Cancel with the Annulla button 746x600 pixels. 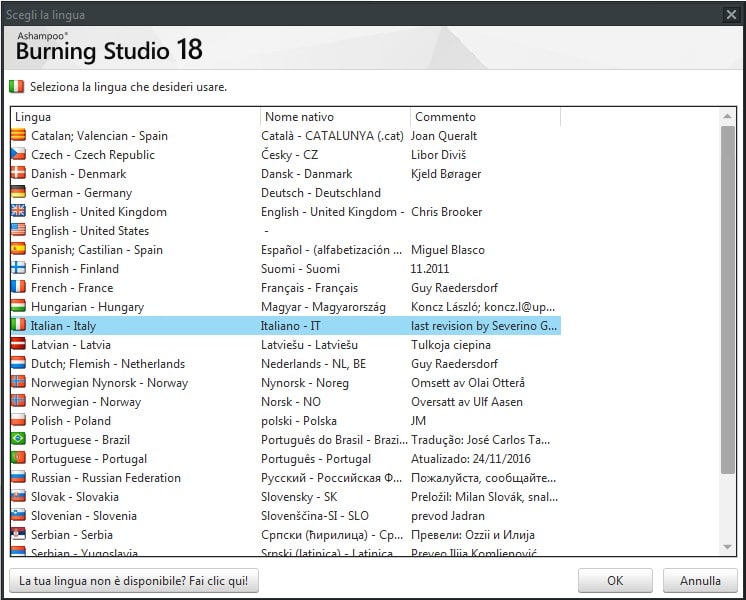700,580
